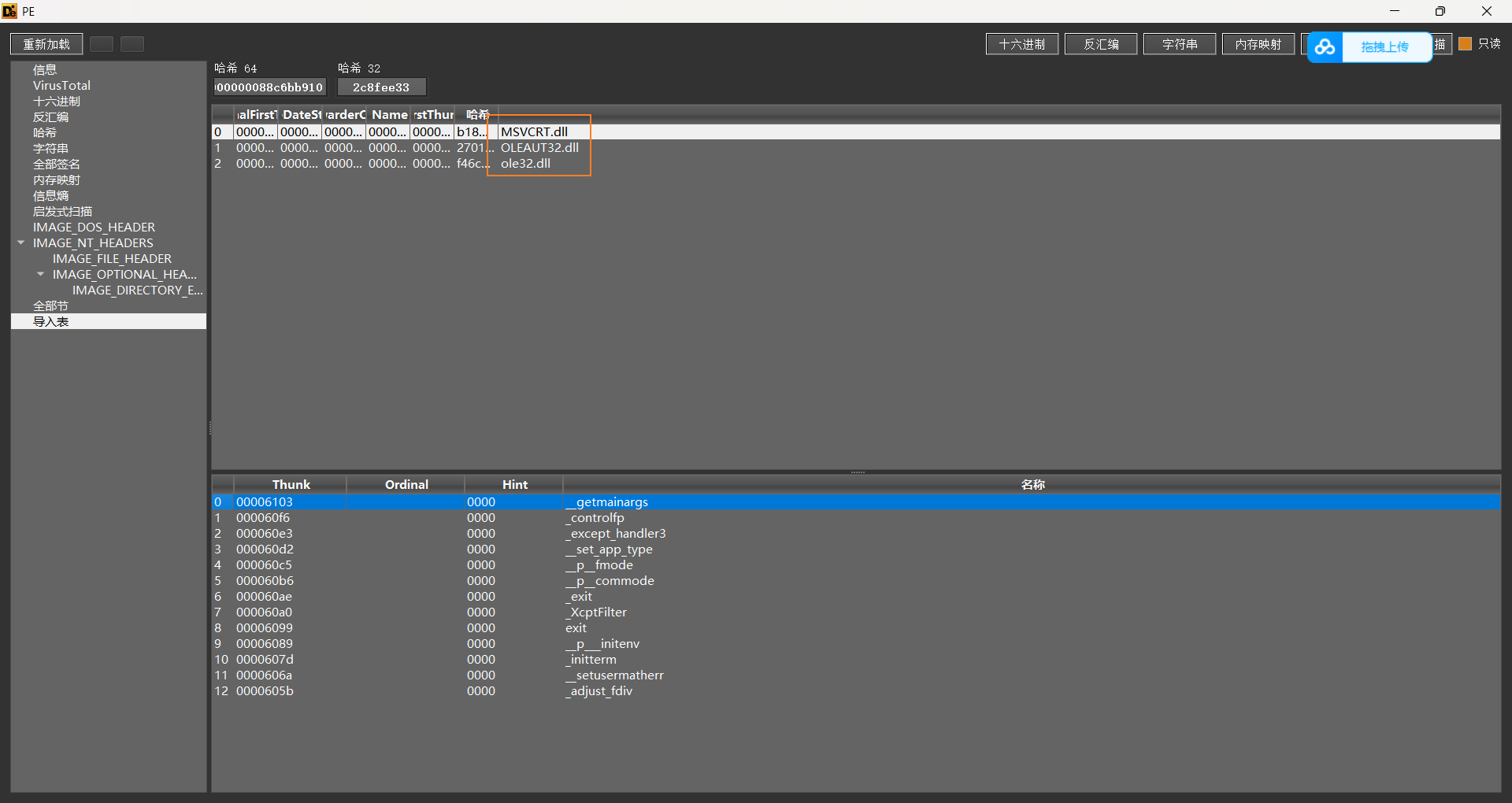Select the __getmainargs function row

coord(856,501)
